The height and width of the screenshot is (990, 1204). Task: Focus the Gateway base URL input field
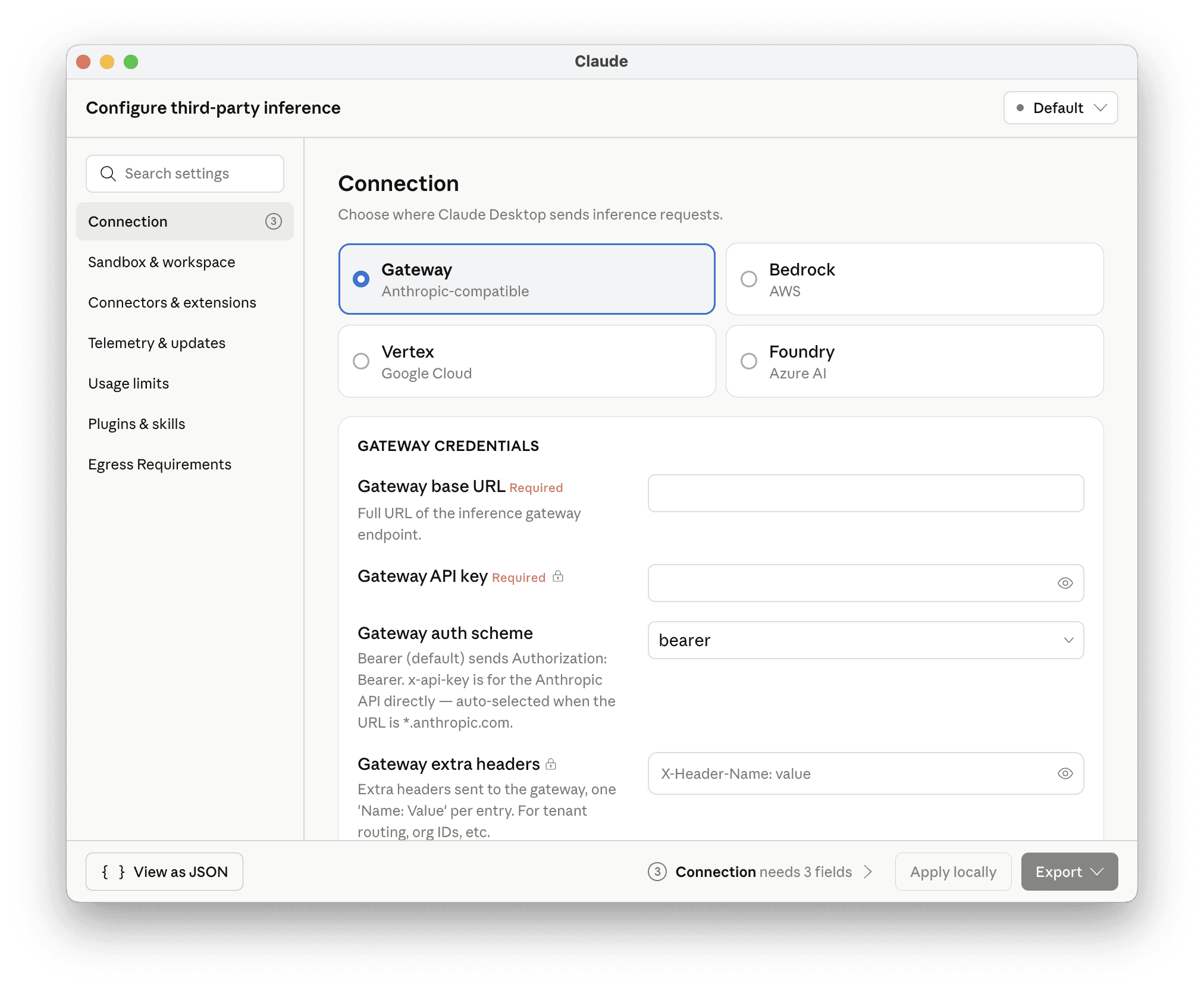[x=866, y=493]
